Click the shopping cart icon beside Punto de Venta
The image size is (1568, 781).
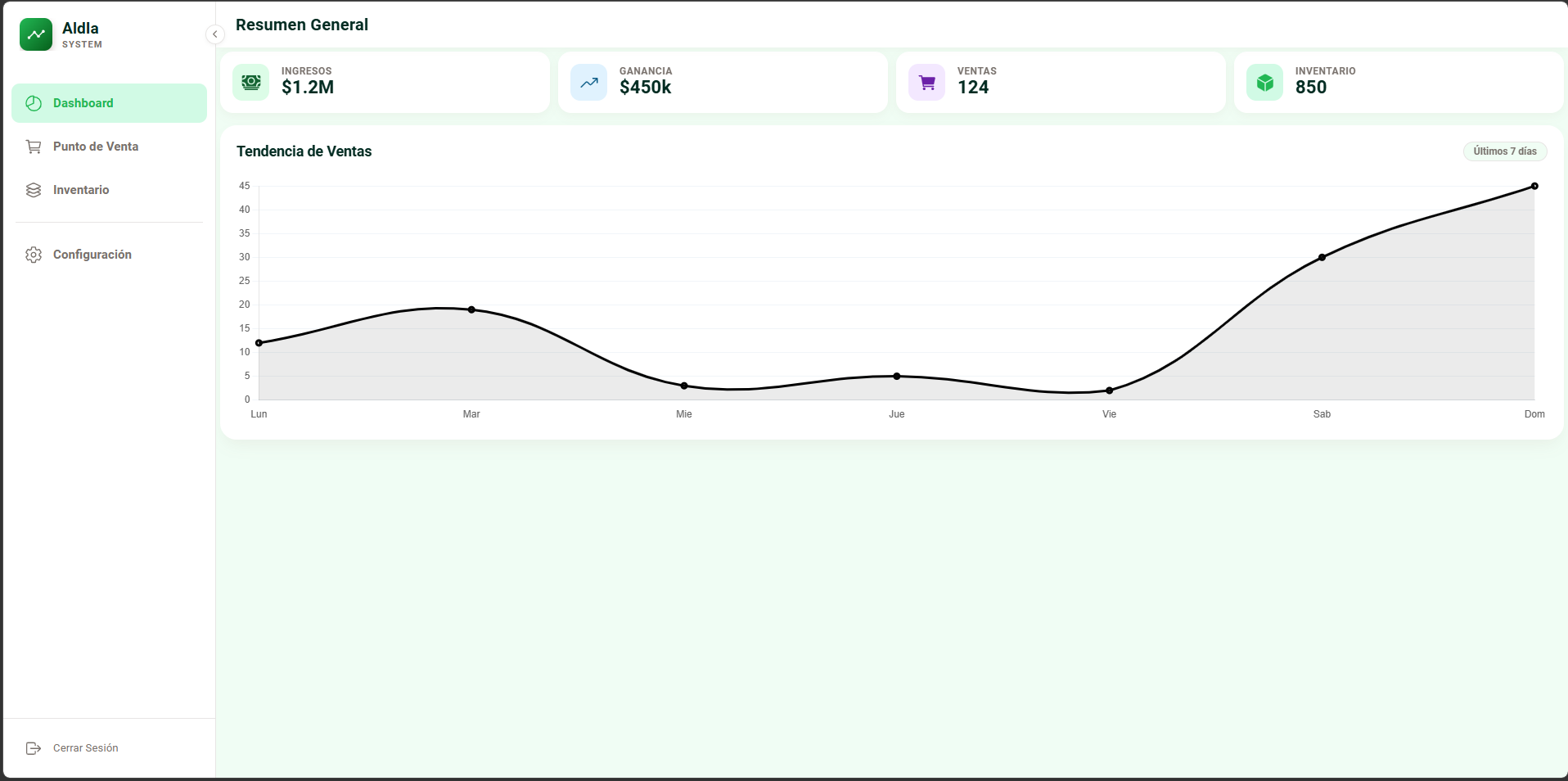pos(34,147)
